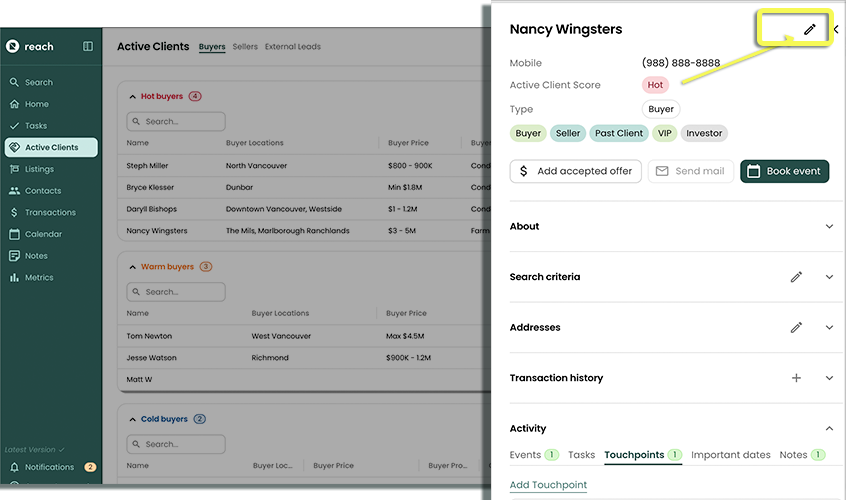Expand the About section
The image size is (846, 500).
tap(828, 227)
